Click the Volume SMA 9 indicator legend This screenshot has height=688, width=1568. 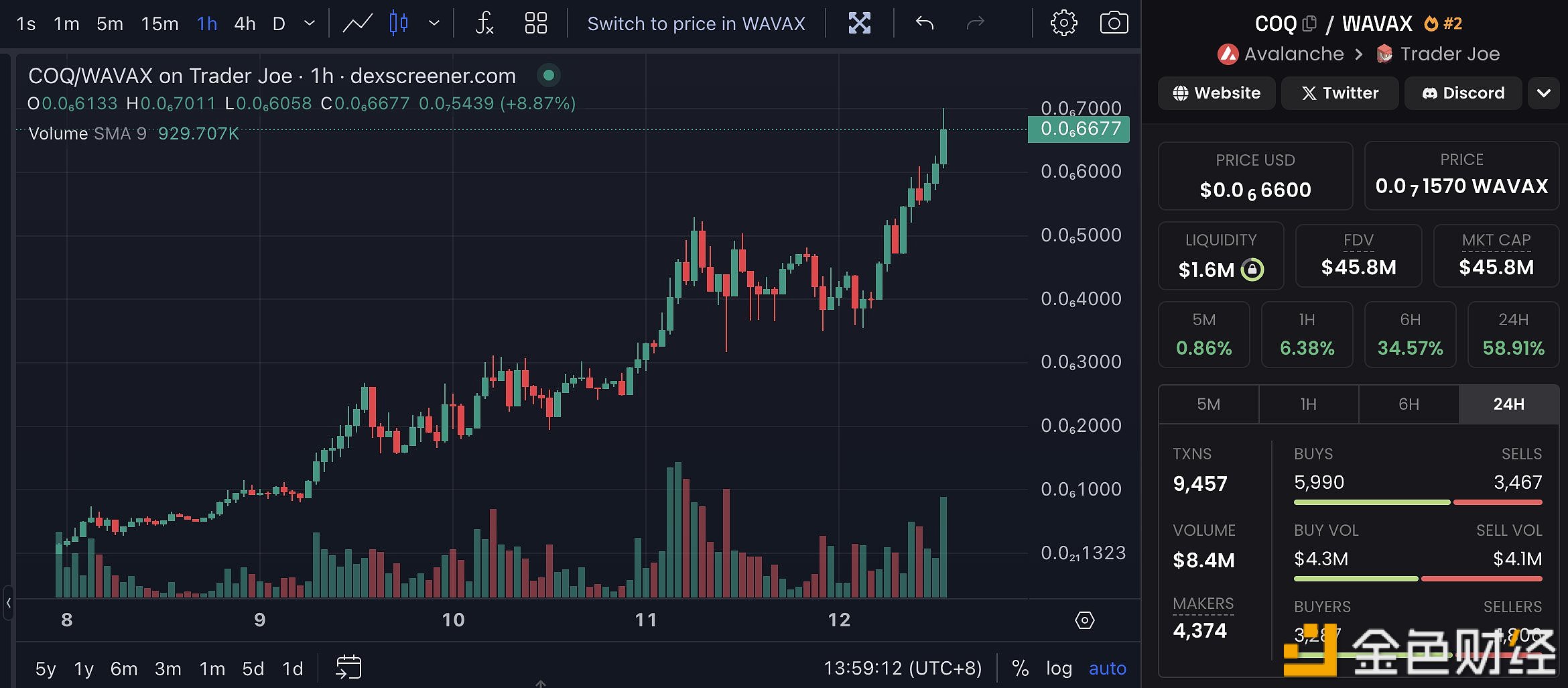[134, 133]
